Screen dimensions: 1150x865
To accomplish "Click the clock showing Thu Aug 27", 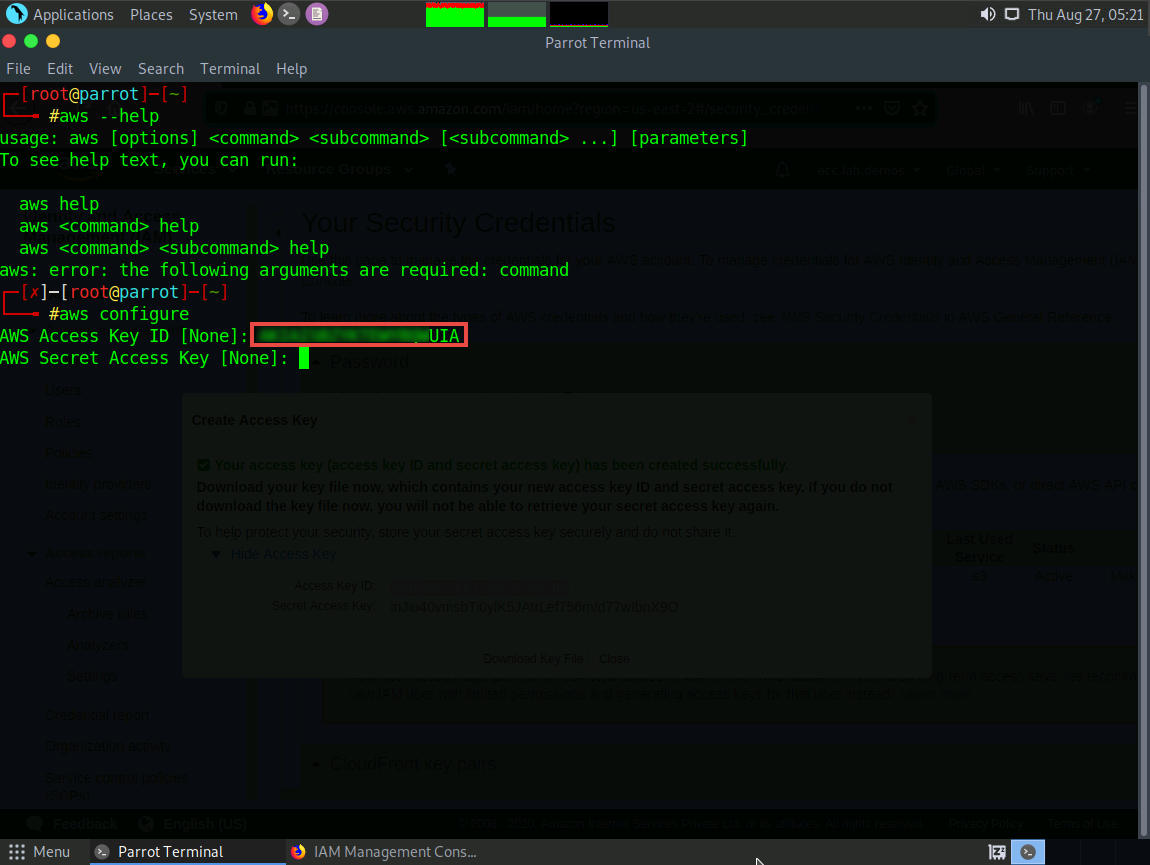I will tap(1085, 15).
